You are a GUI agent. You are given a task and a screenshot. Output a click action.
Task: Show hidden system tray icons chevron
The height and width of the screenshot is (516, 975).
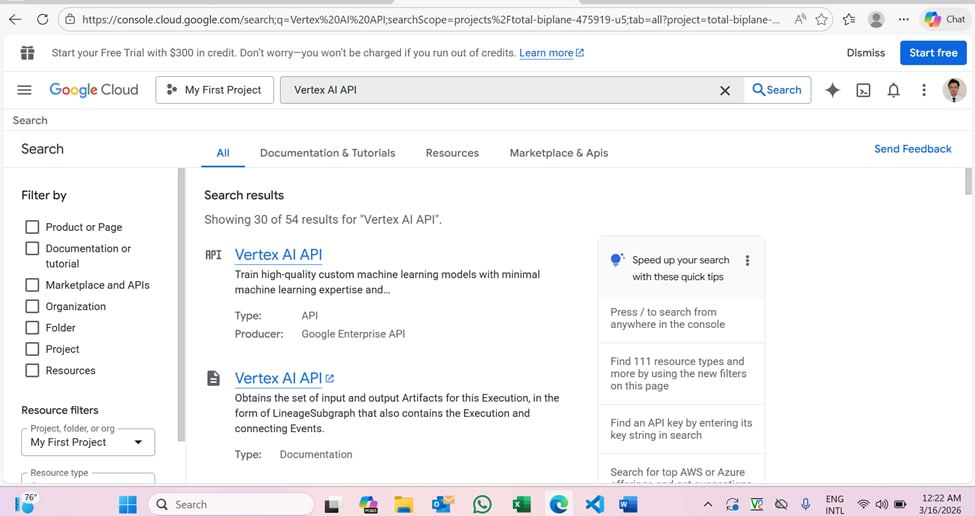pos(708,504)
